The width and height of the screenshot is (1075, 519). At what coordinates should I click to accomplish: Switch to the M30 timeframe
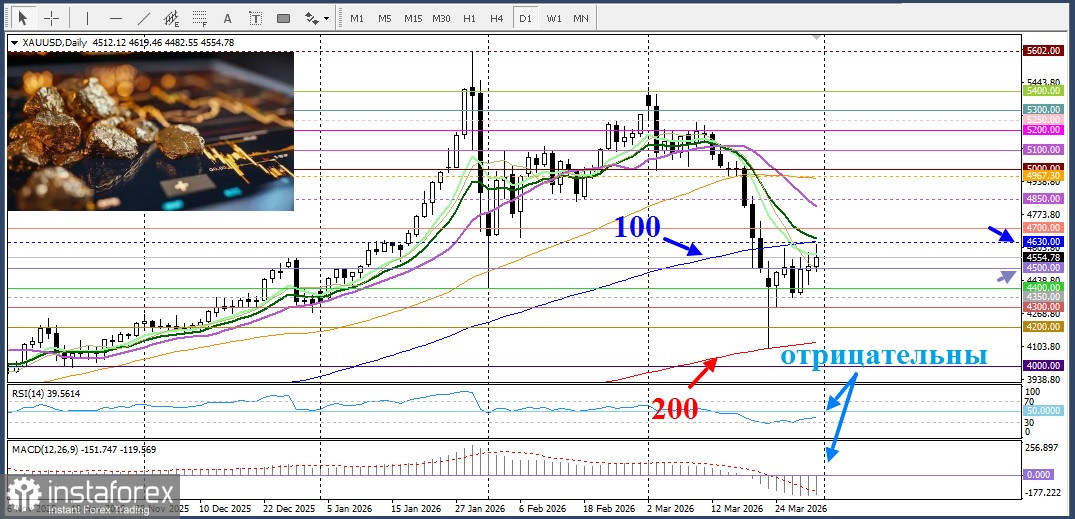(x=441, y=19)
